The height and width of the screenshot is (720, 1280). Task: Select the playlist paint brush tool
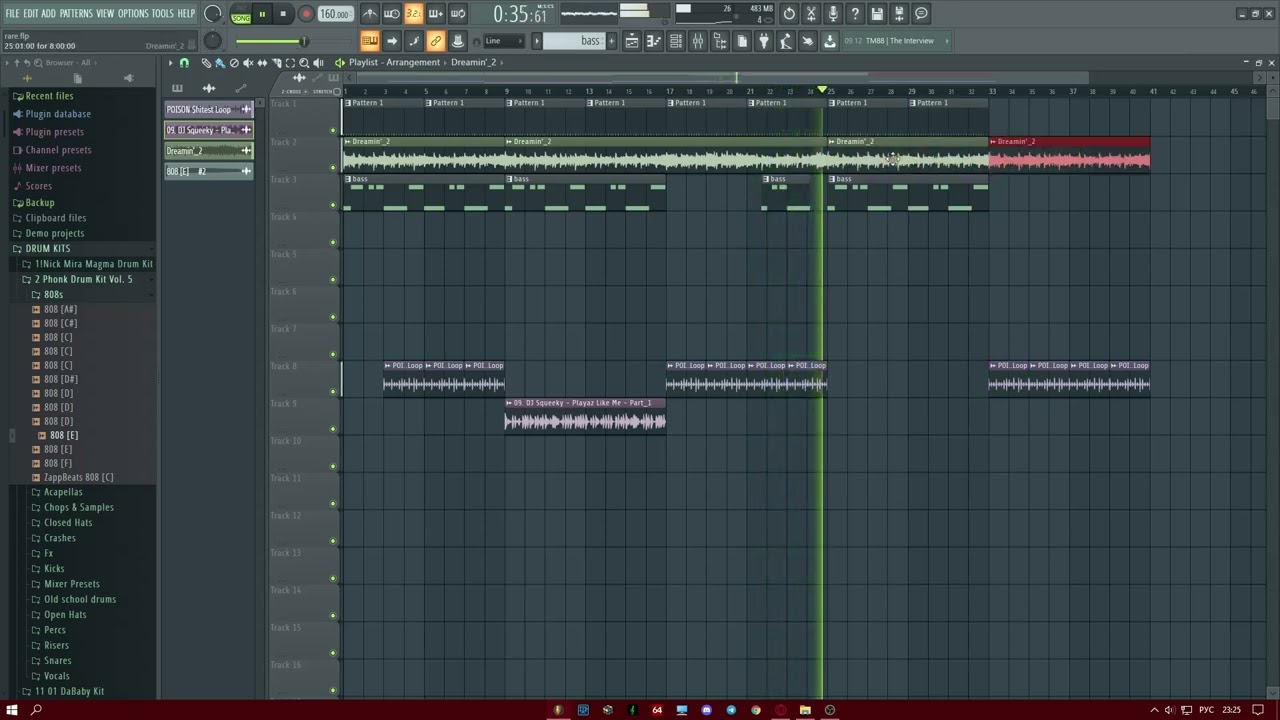pyautogui.click(x=220, y=63)
